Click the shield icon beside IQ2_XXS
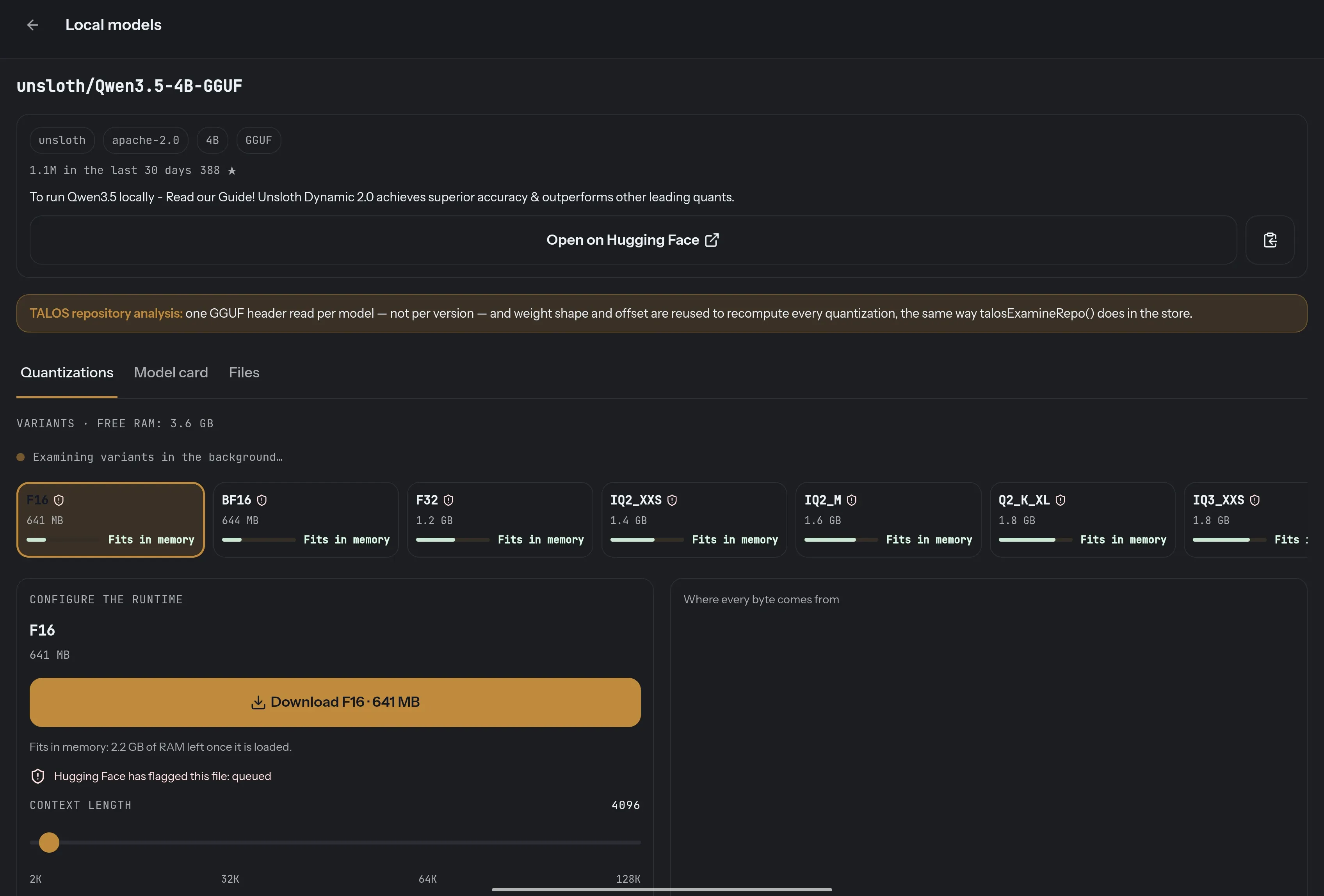Screen dimensions: 1324x896 tap(672, 500)
